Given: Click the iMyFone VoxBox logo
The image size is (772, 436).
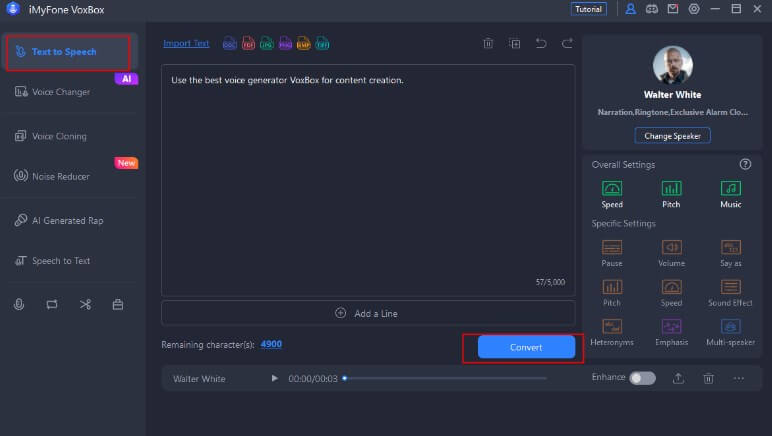Looking at the screenshot, I should [13, 9].
